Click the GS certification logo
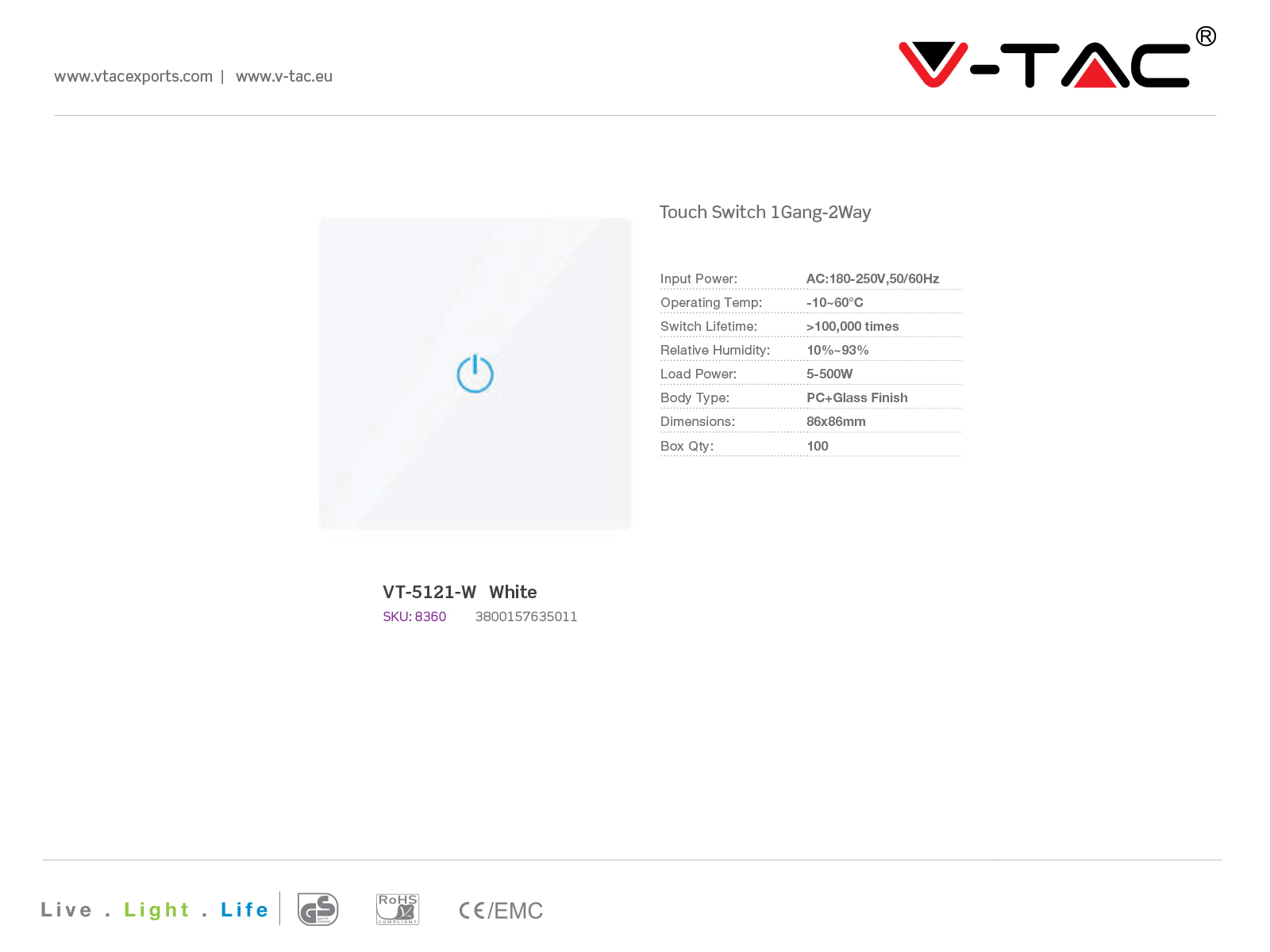1270x952 pixels. [317, 909]
